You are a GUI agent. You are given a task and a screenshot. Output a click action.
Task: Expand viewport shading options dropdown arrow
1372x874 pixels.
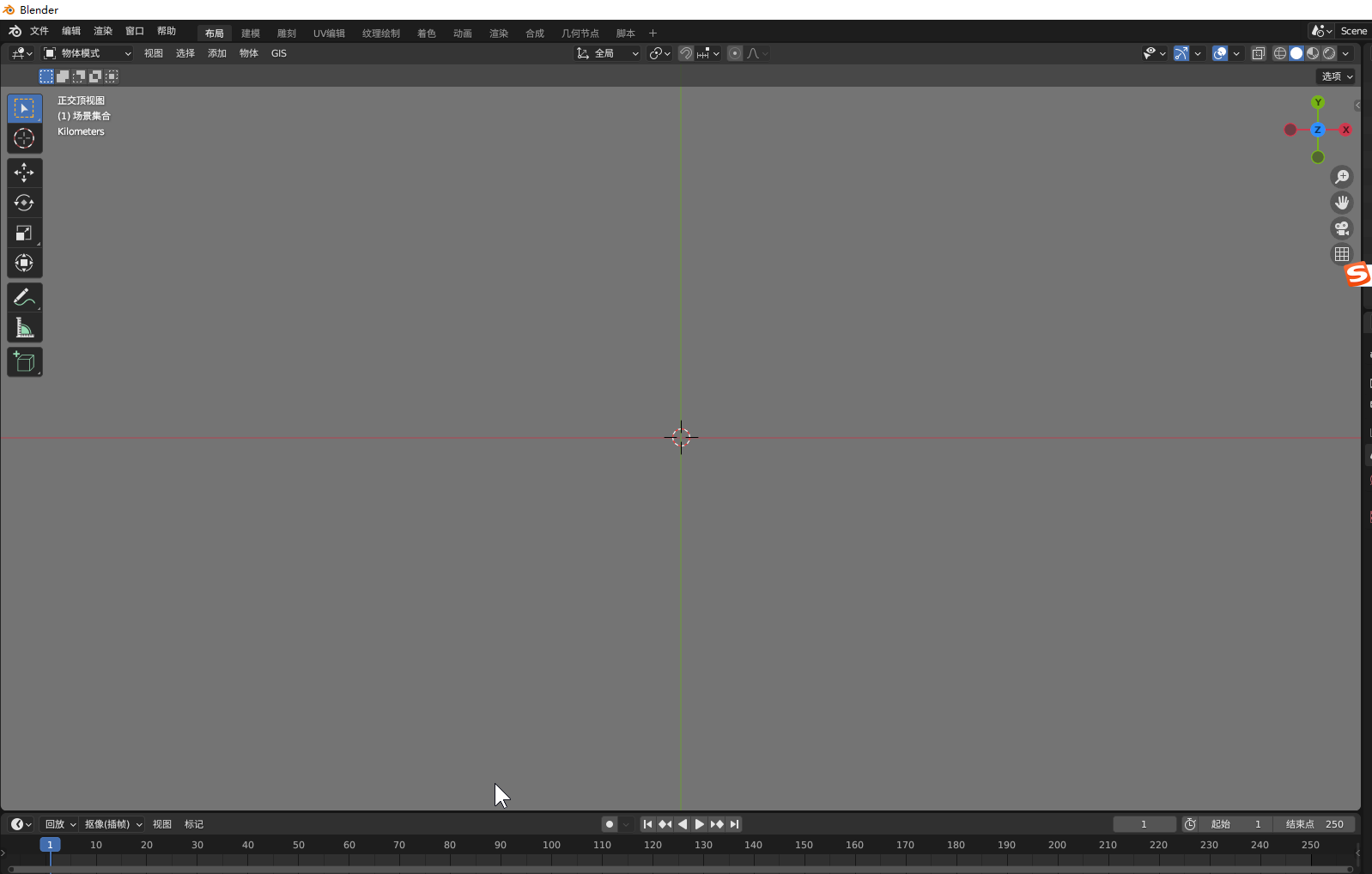(1345, 53)
